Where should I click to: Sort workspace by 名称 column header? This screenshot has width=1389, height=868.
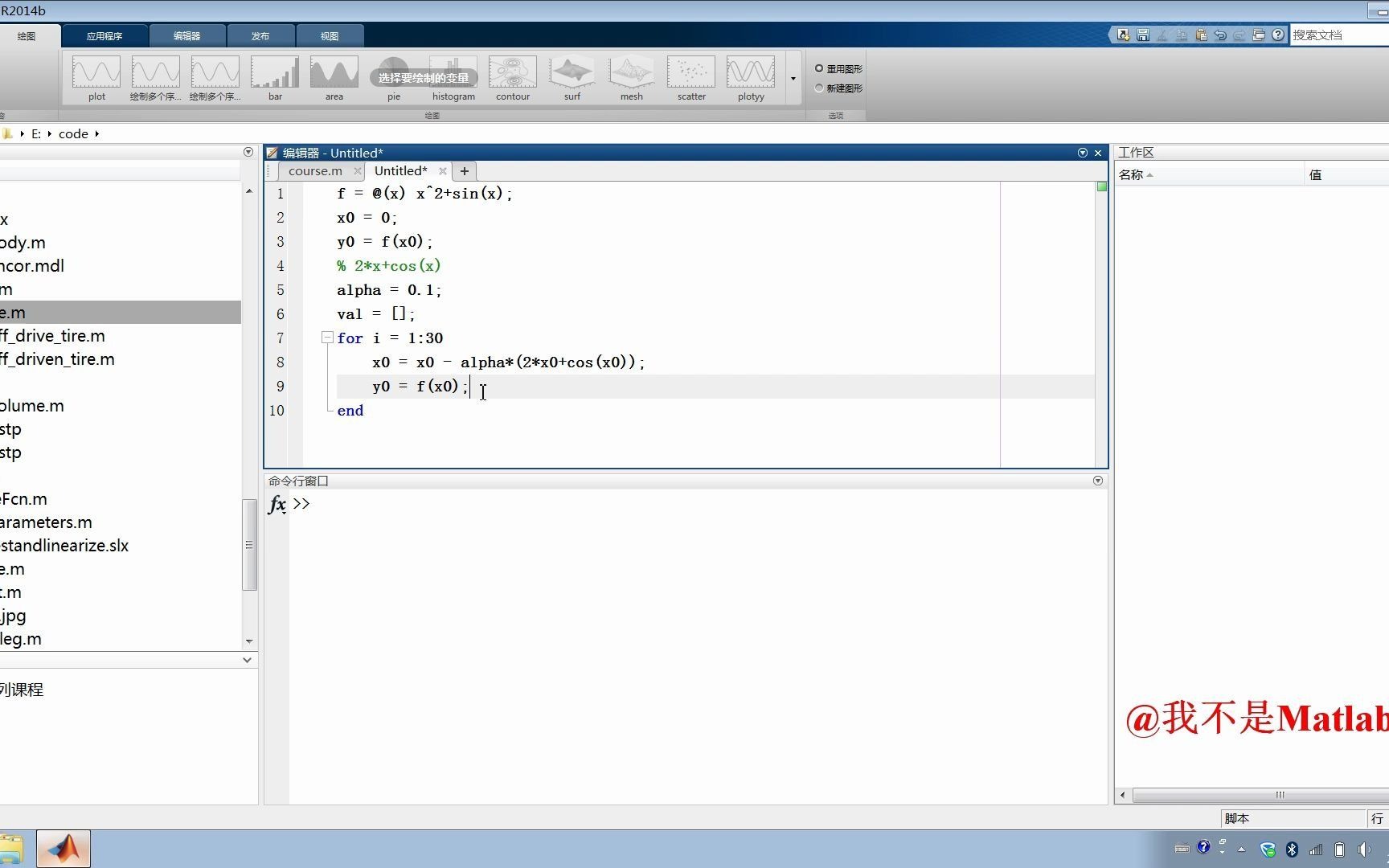coord(1209,174)
